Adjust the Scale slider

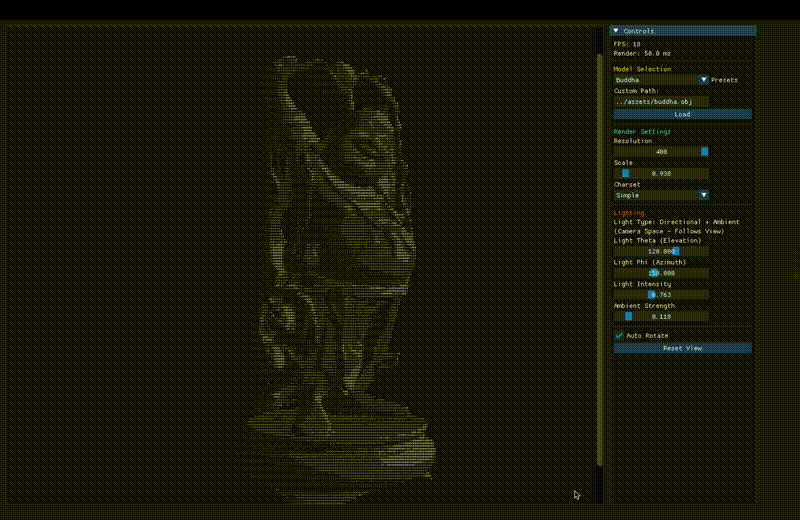[661, 174]
